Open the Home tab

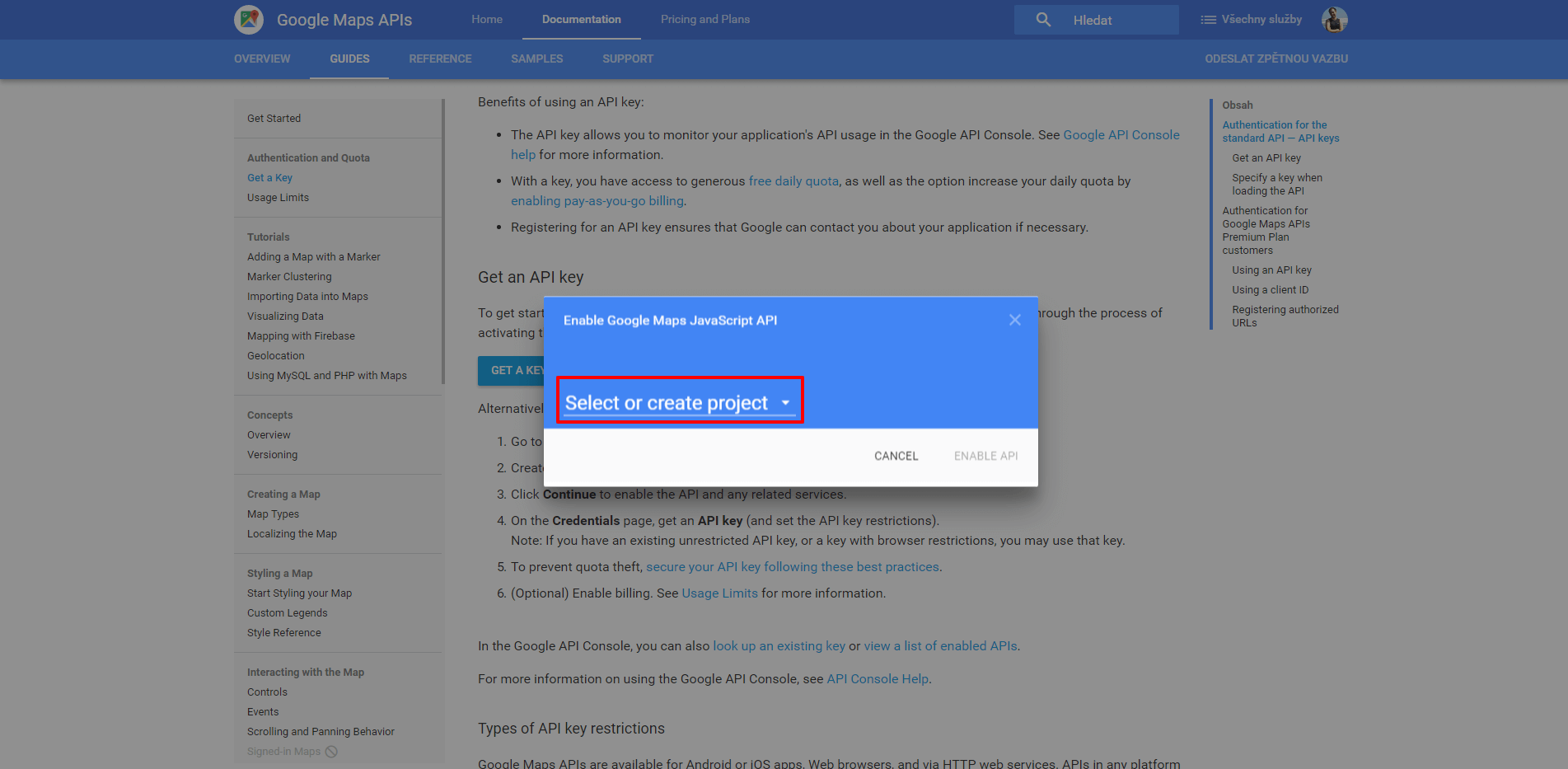coord(487,19)
